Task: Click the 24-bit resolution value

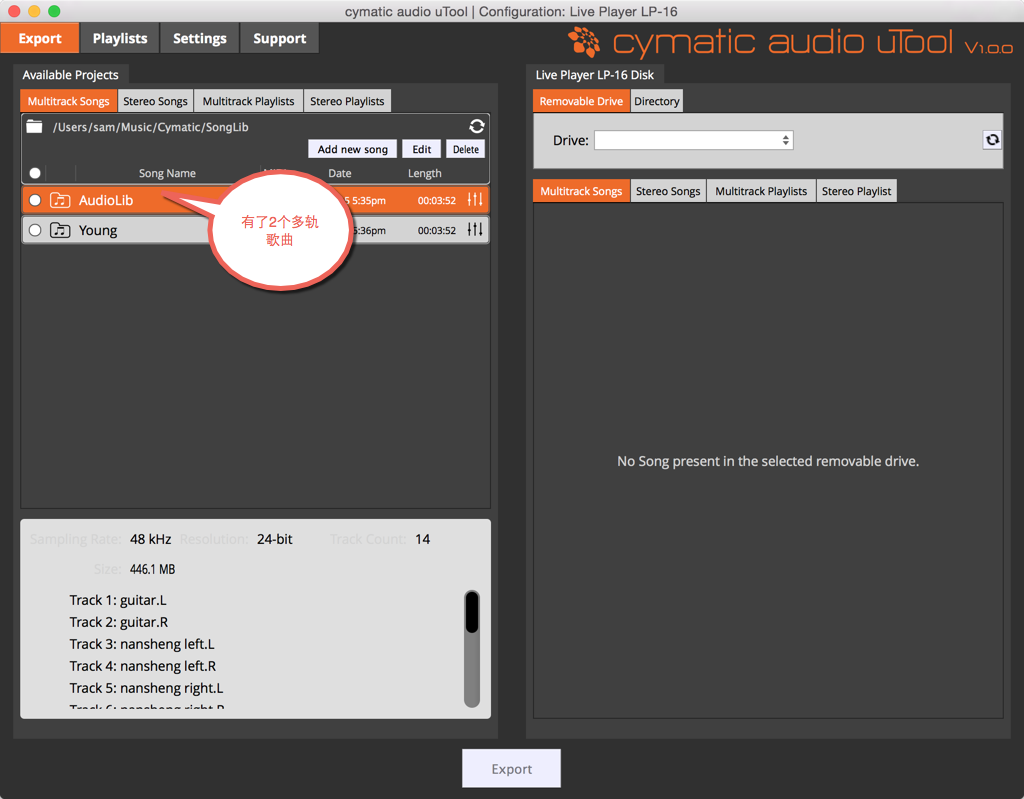Action: pyautogui.click(x=274, y=539)
